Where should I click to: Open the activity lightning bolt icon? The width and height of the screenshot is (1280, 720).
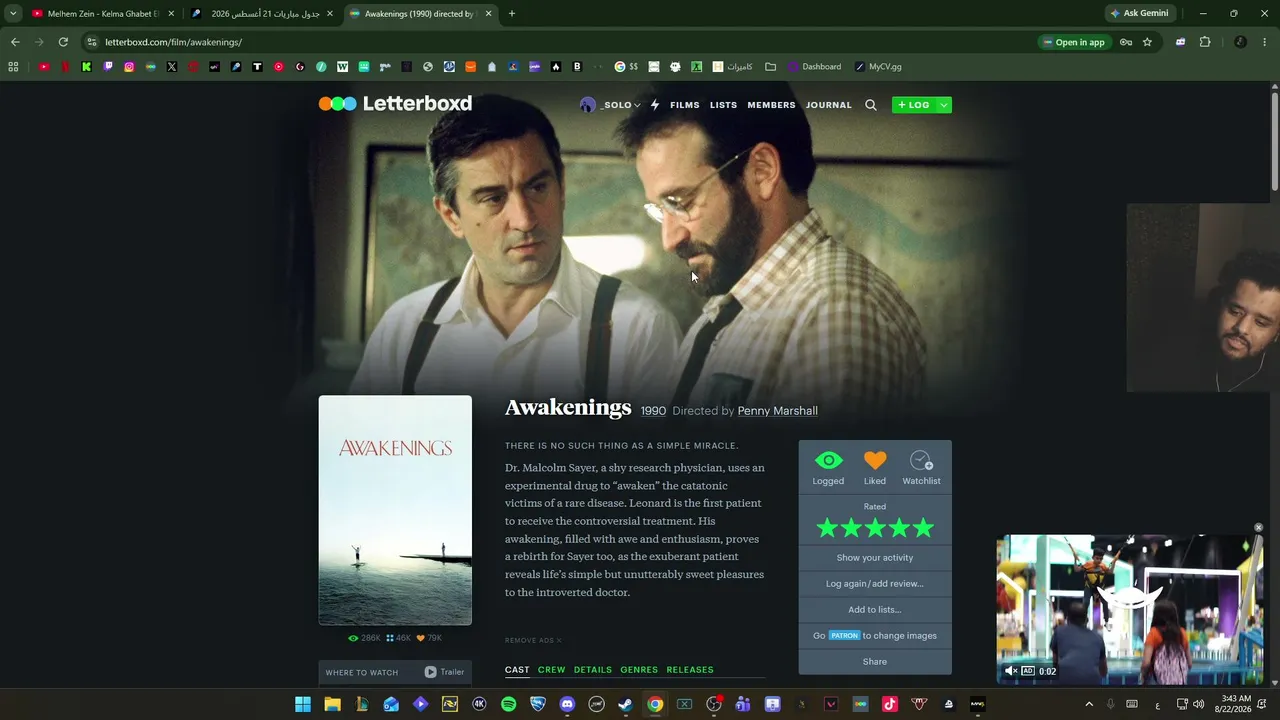point(655,105)
